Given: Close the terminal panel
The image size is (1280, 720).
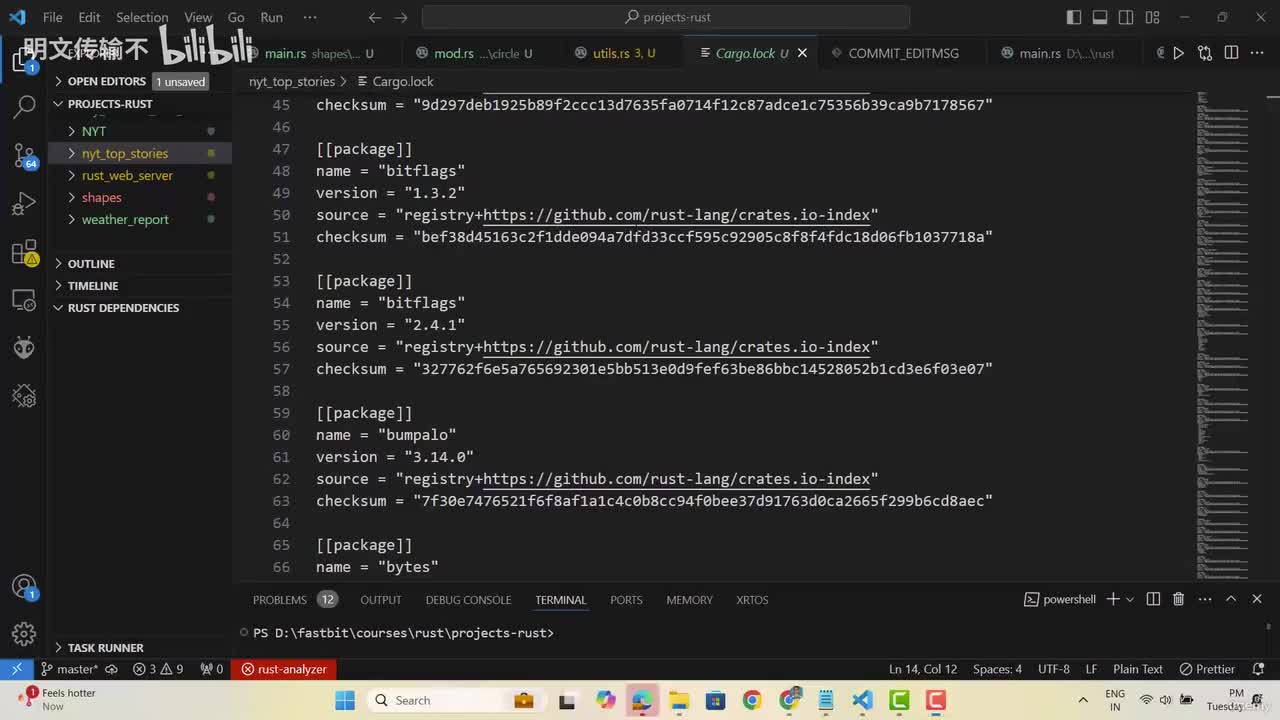Looking at the screenshot, I should (1257, 599).
